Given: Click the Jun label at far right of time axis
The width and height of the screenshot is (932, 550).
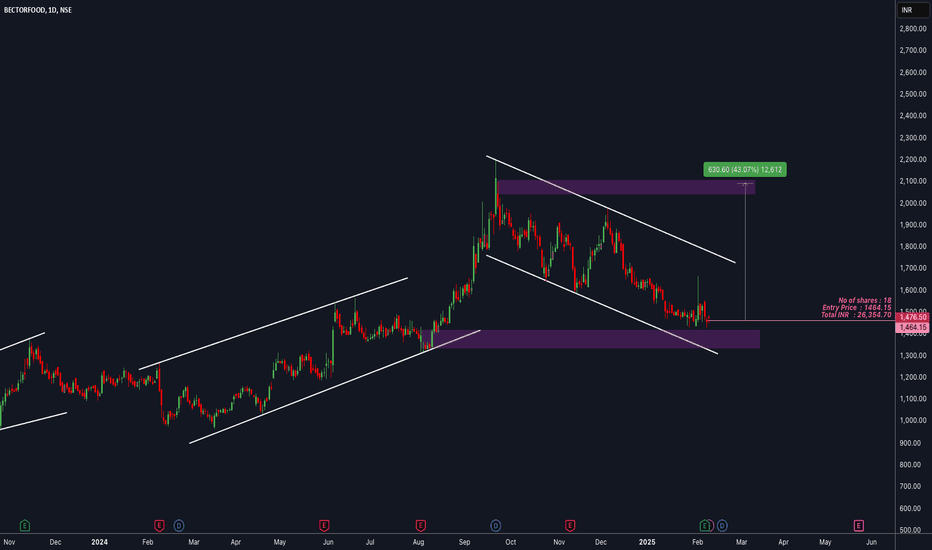Looking at the screenshot, I should click(x=871, y=542).
